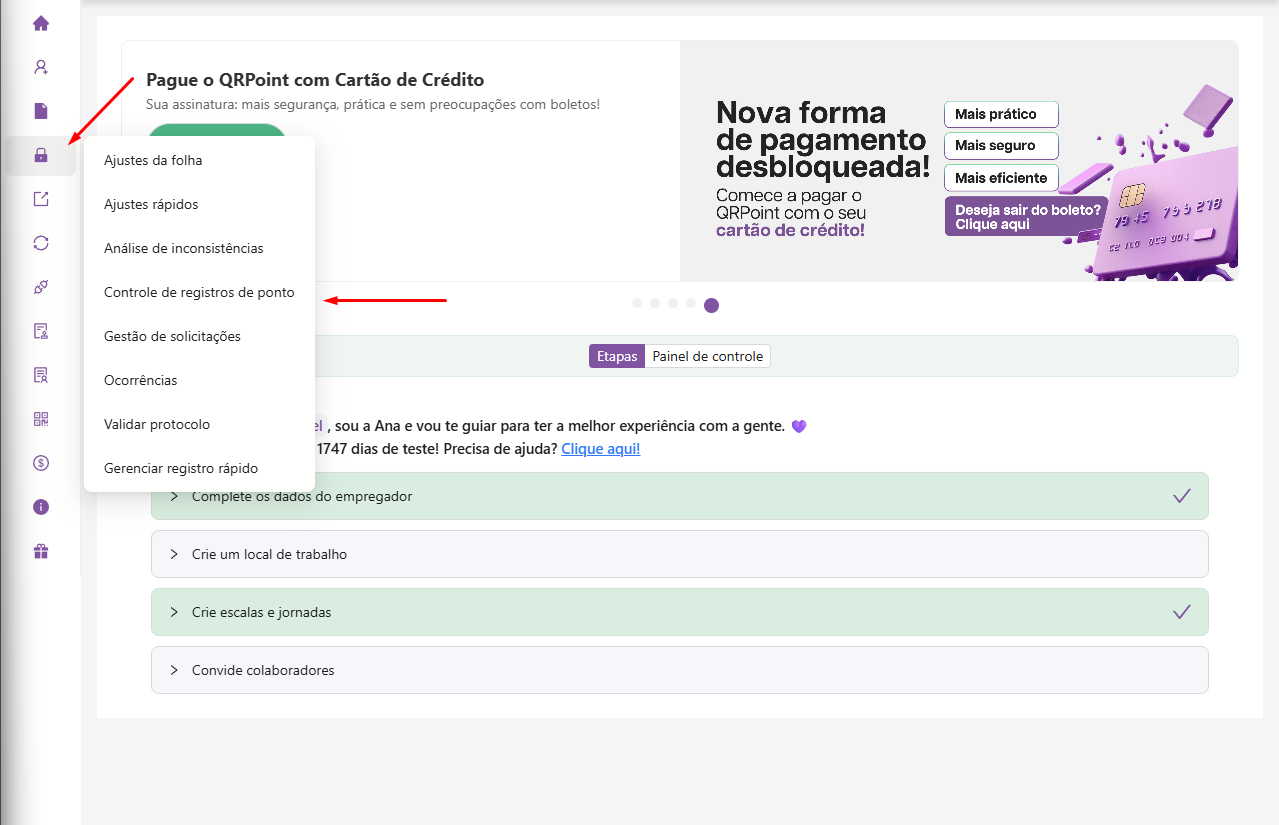Open the dollar sign billing icon
The height and width of the screenshot is (825, 1279).
41,463
